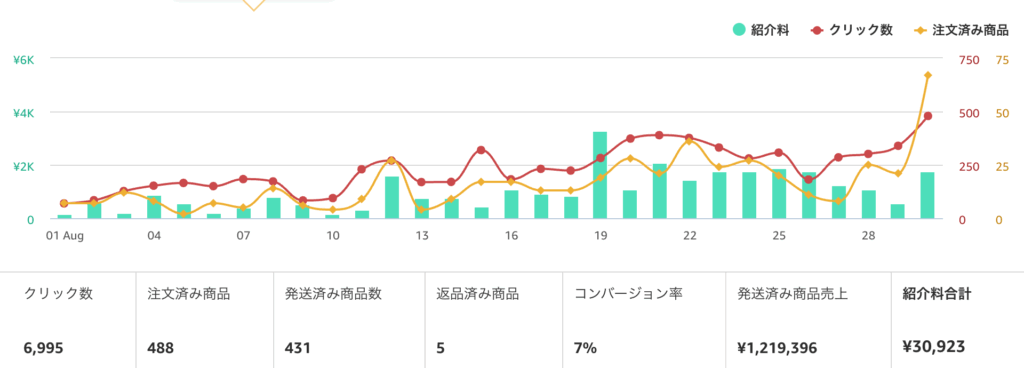Select the yellow order point on the 22nd

tap(689, 140)
